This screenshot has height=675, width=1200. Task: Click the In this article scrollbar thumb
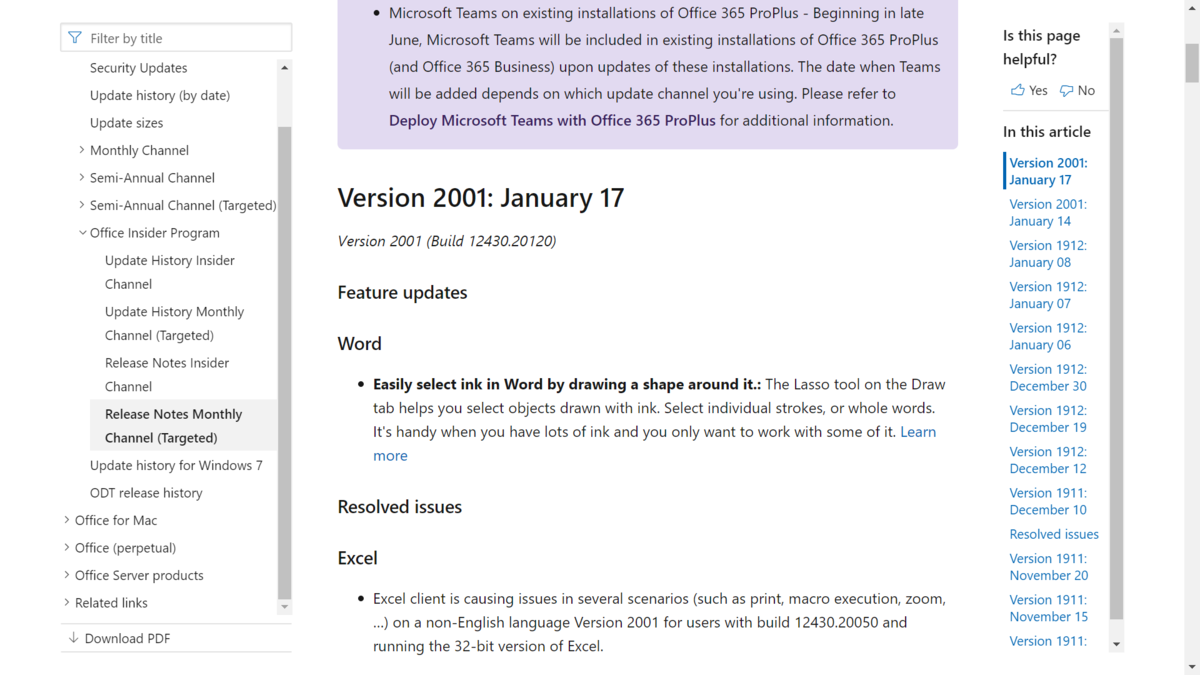pos(1117,330)
